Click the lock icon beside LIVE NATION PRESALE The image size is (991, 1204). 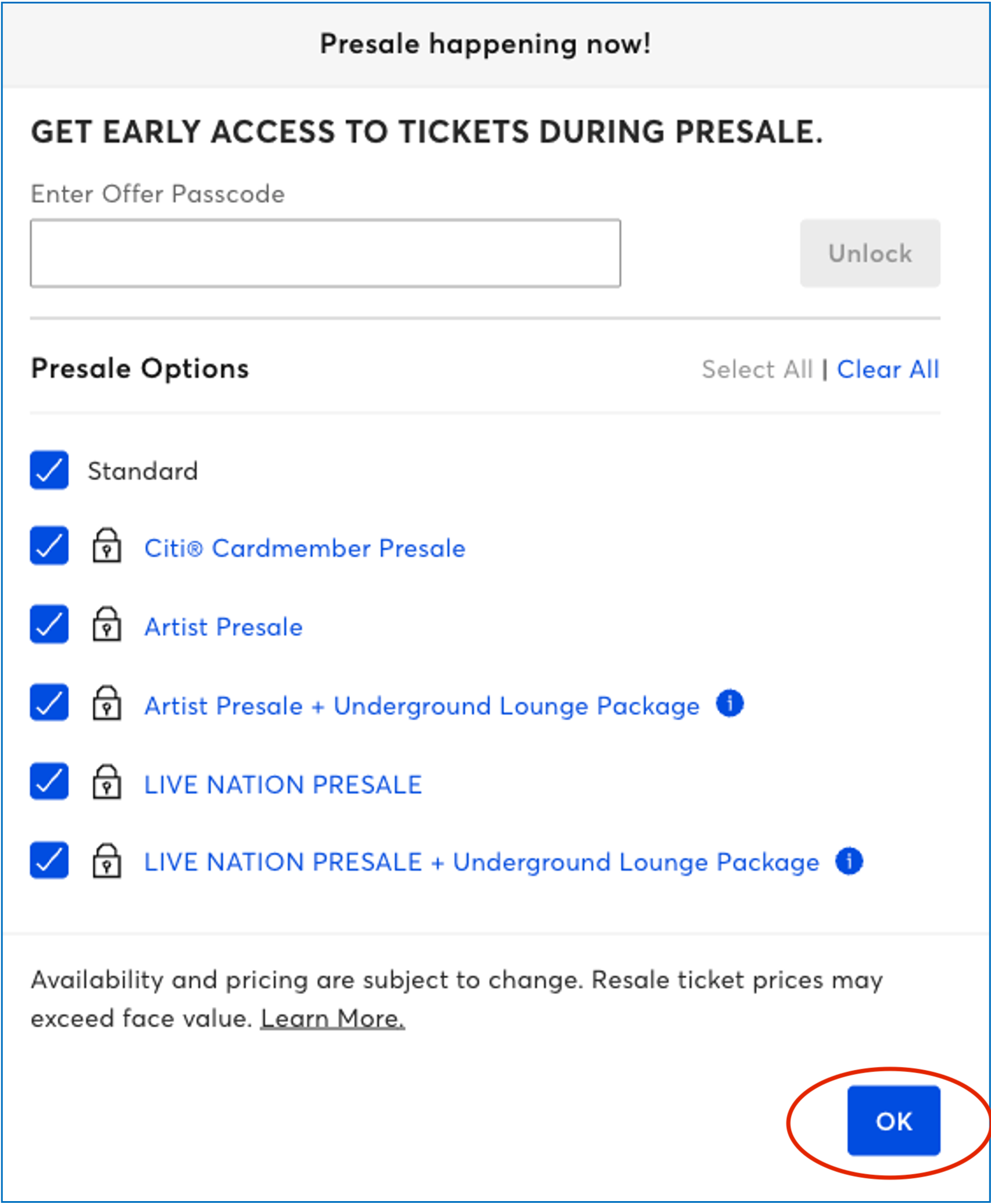tap(106, 783)
